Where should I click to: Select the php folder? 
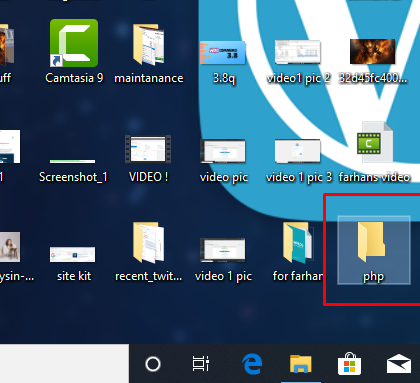click(x=374, y=250)
